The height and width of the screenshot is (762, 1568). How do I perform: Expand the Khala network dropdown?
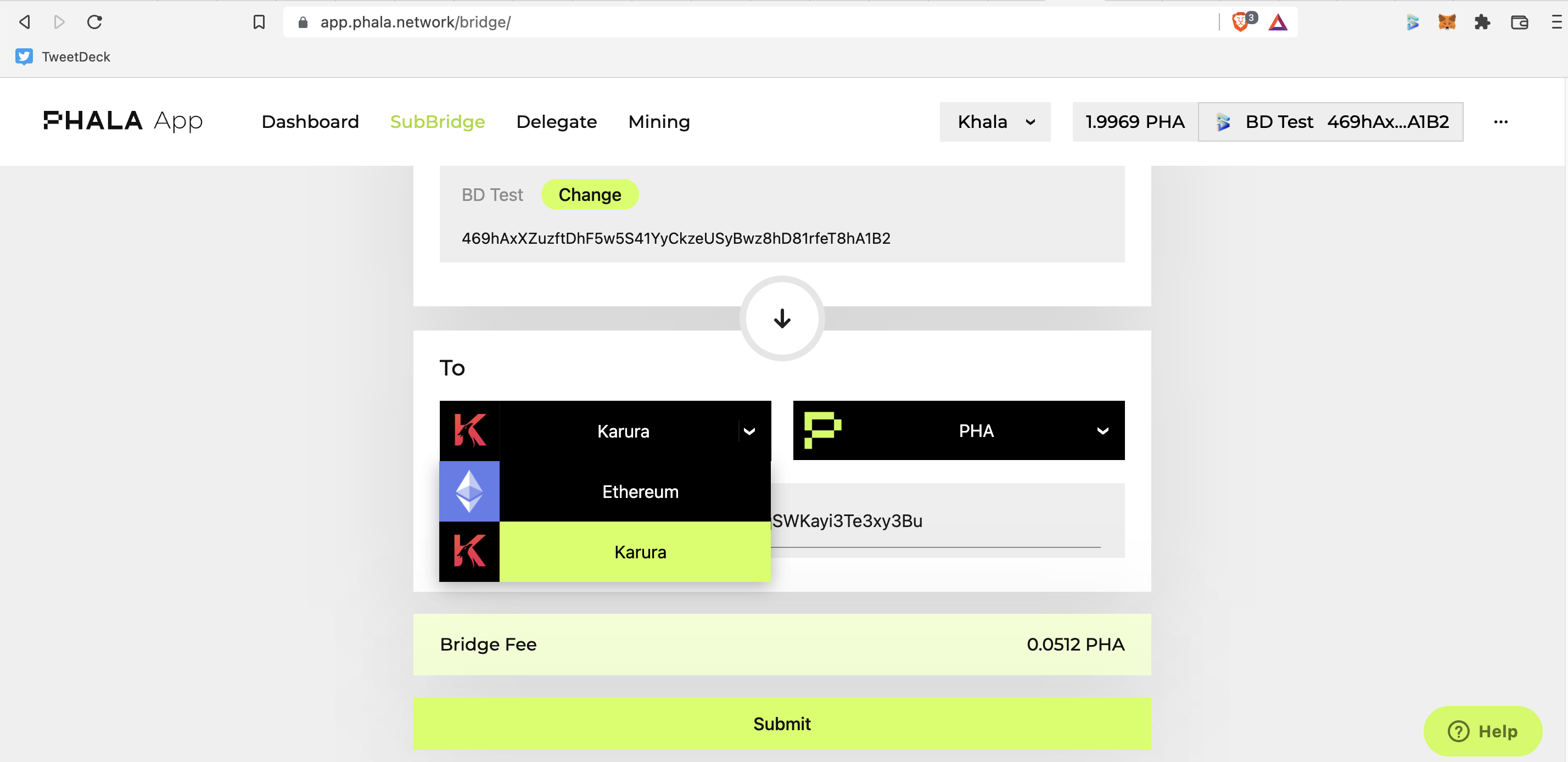[995, 122]
